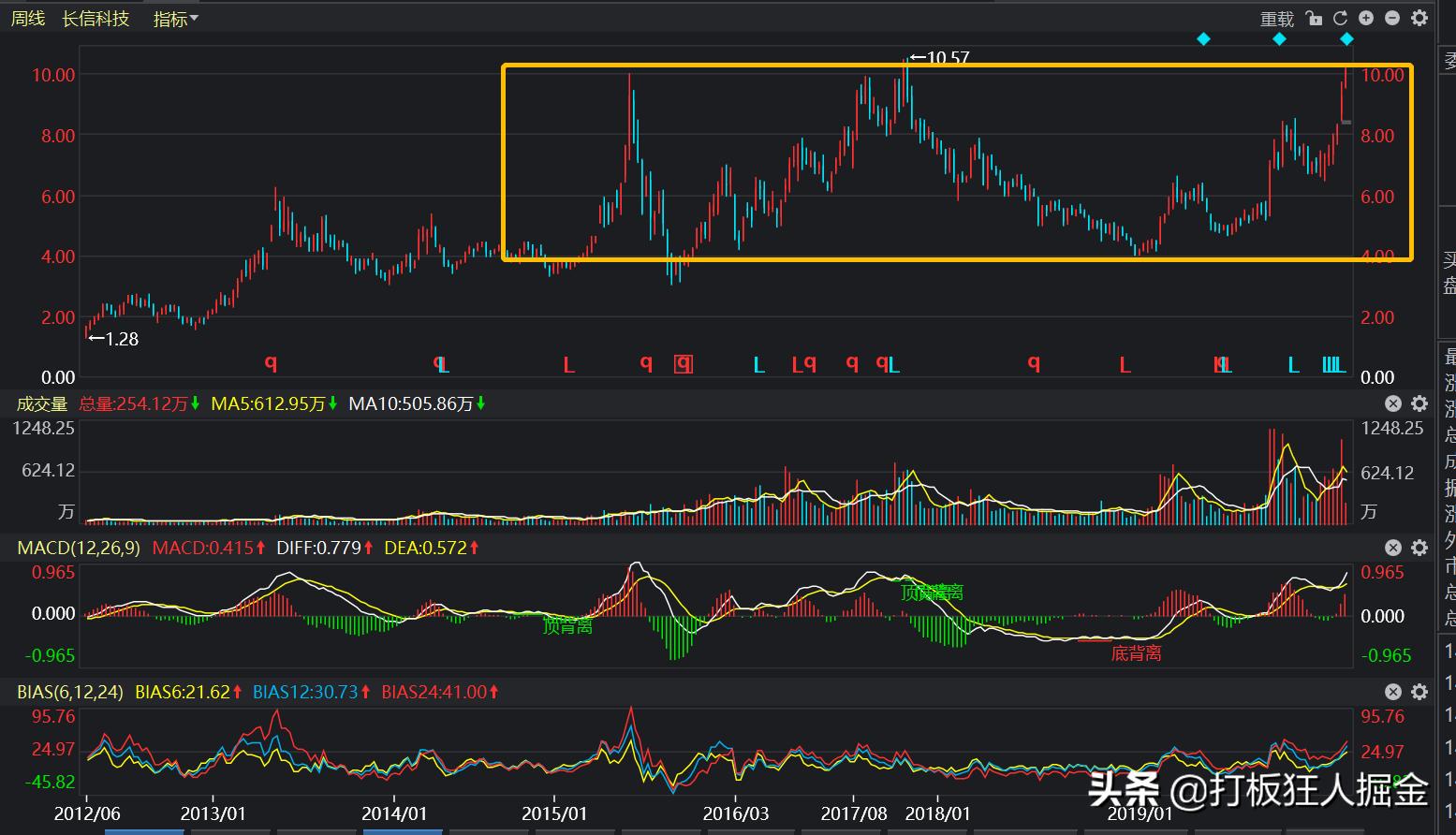
Task: Click the boxed red q event marker
Action: [x=684, y=363]
